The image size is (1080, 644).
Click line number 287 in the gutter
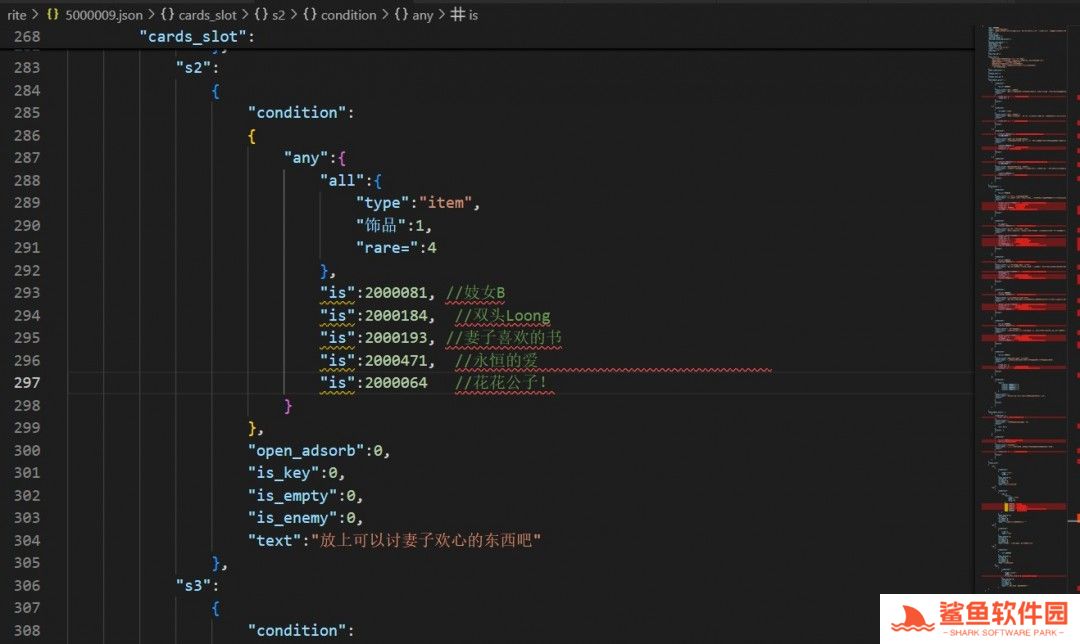27,158
